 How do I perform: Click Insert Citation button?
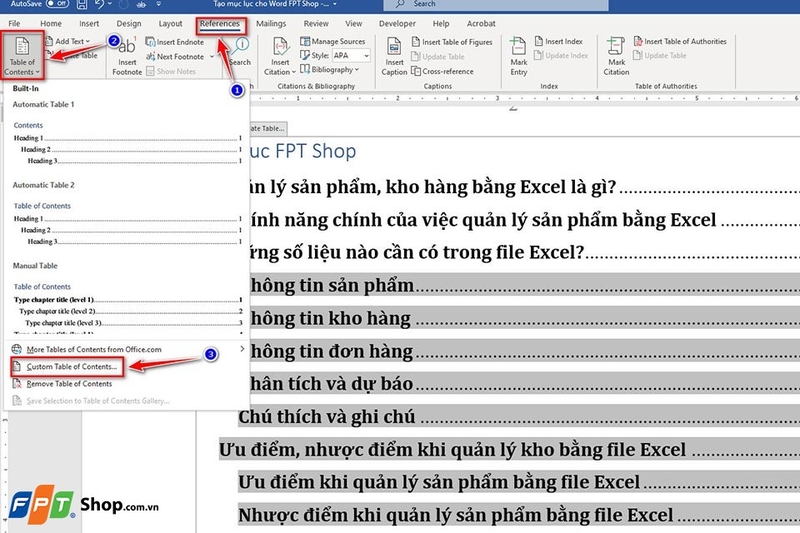(280, 57)
